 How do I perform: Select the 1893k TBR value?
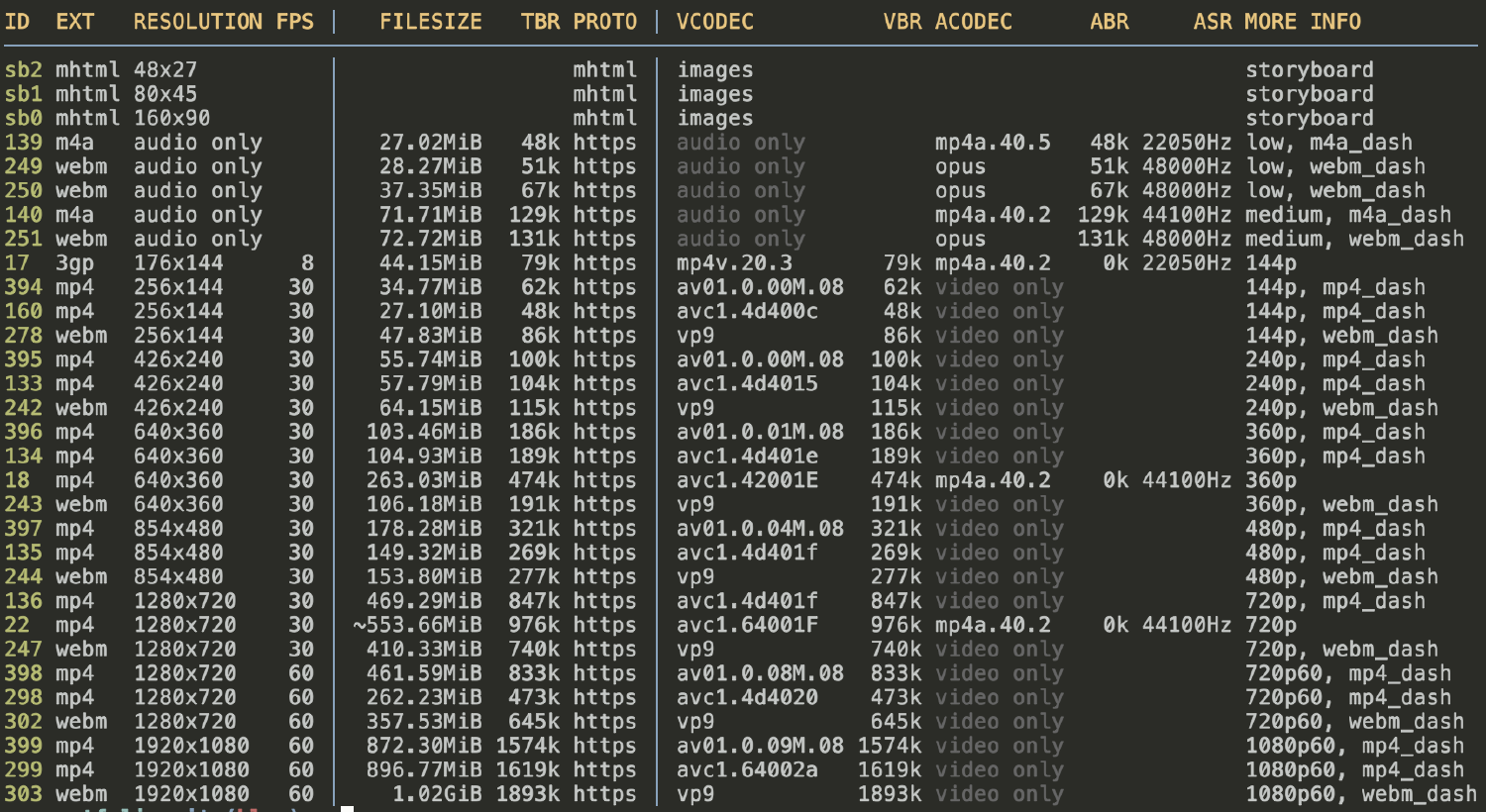(528, 794)
